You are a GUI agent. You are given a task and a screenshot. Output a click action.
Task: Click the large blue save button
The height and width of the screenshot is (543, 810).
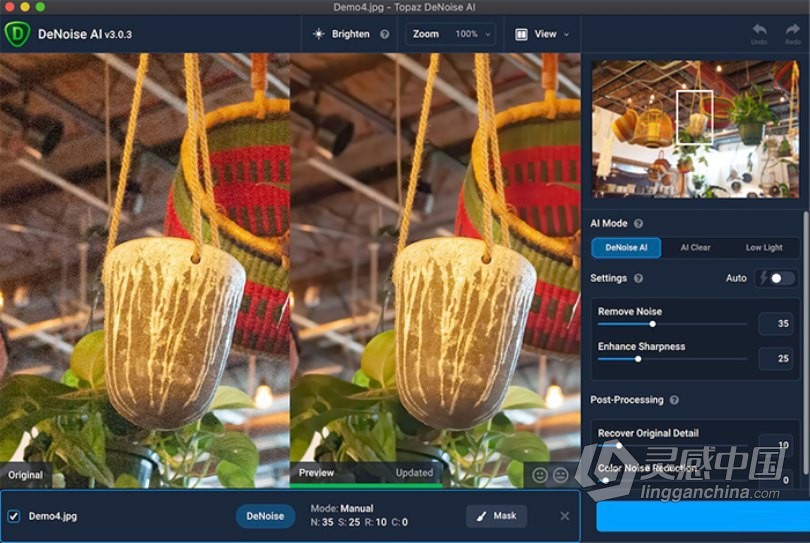coord(703,517)
